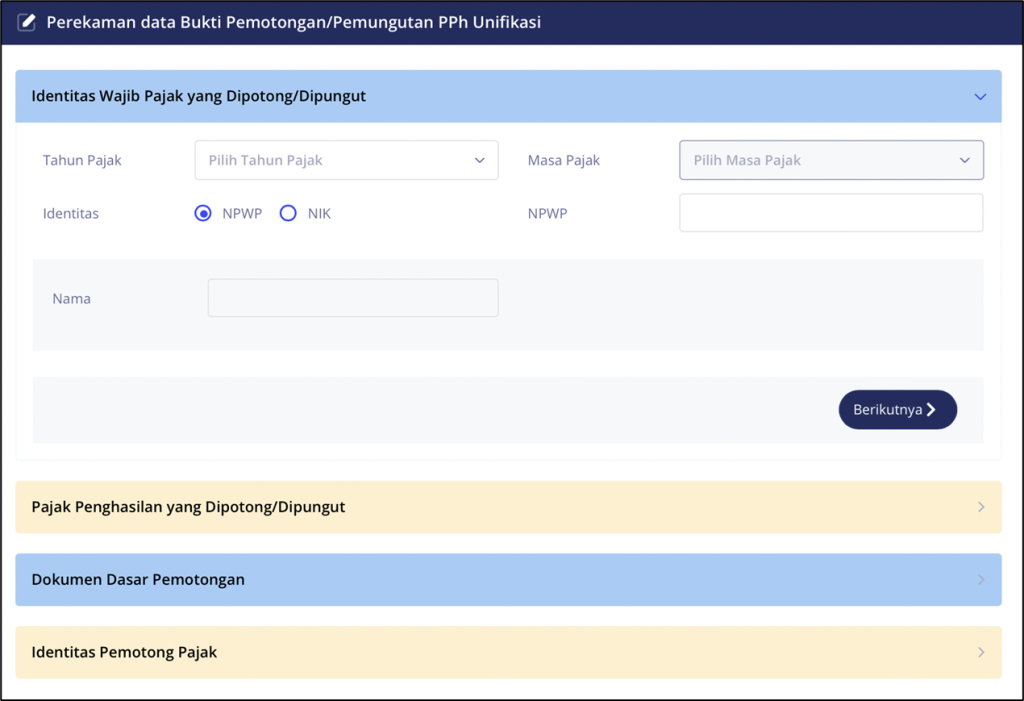Expand the Pajak Penghasilan yang Dipotong/Dipungut section
Viewport: 1024px width, 701px height.
pos(507,507)
